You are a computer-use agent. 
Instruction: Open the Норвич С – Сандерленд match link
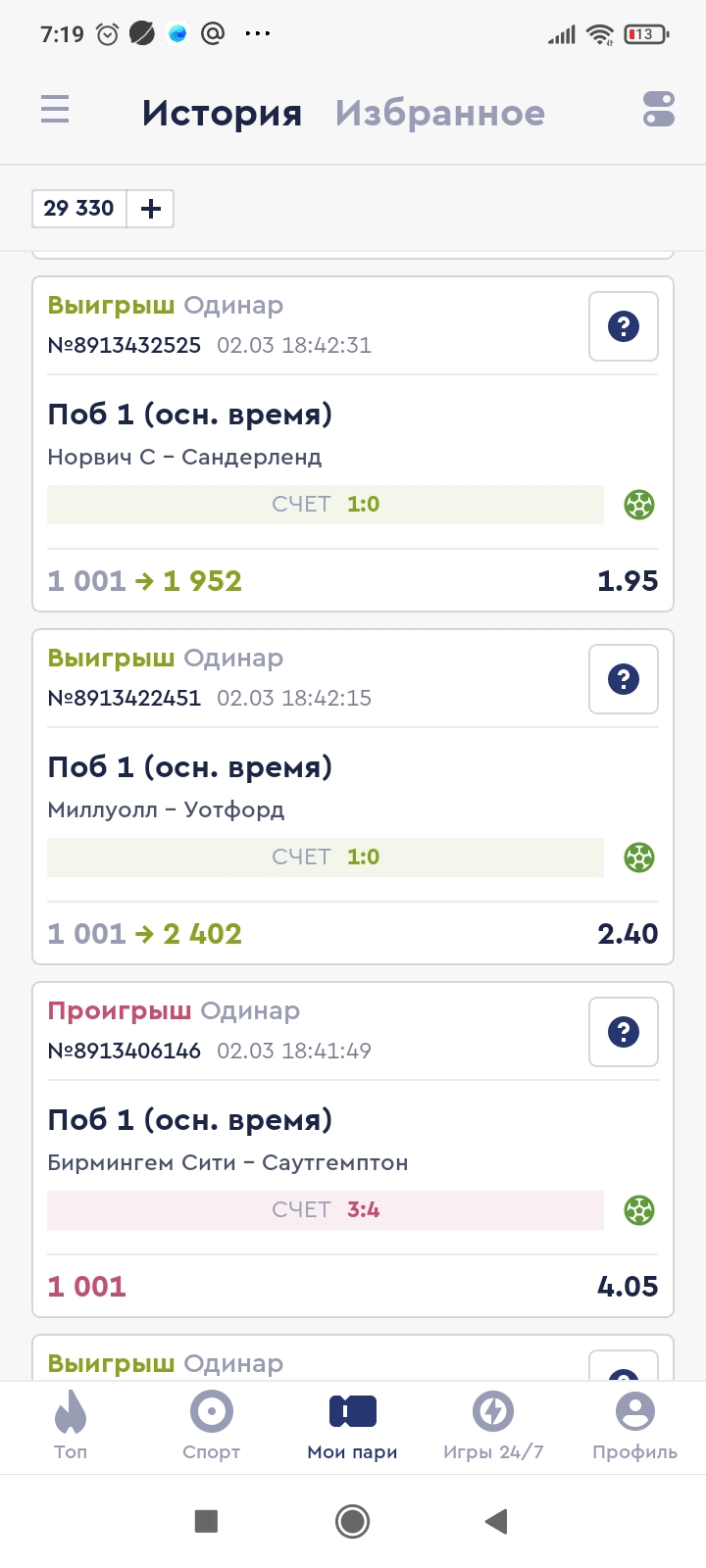tap(184, 457)
